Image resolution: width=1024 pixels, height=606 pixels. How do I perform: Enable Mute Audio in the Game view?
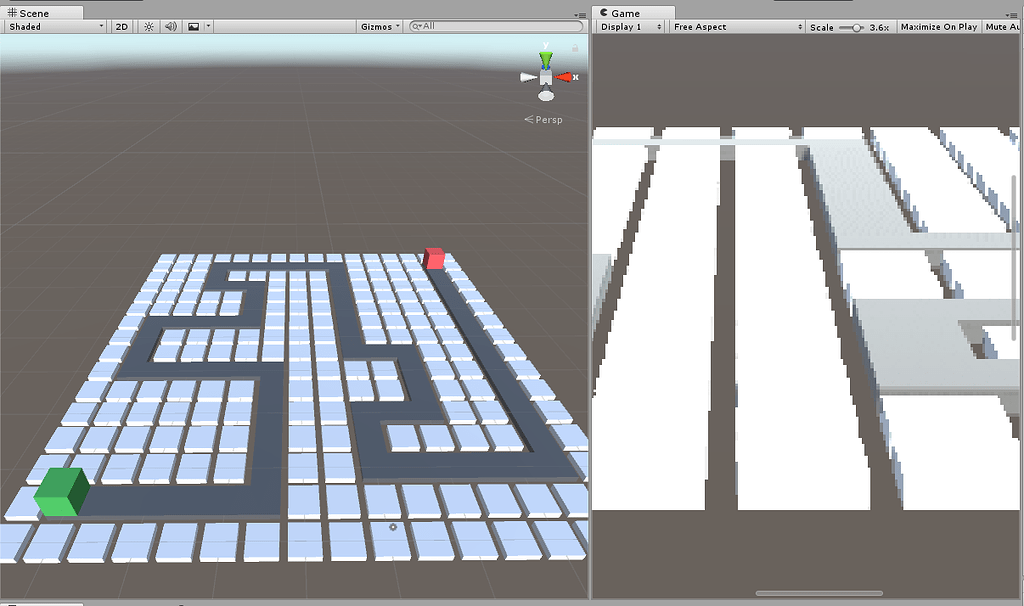[x=1005, y=26]
